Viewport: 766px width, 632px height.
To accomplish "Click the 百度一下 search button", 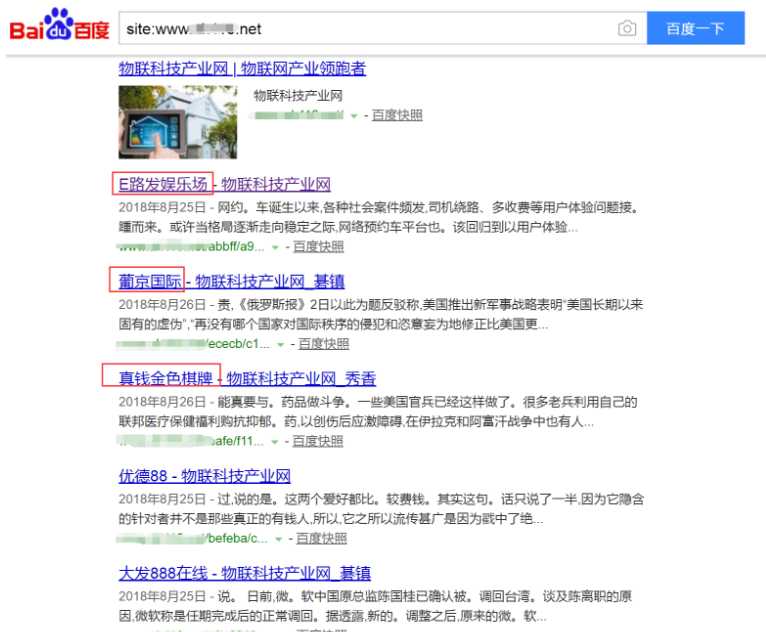I will coord(696,28).
